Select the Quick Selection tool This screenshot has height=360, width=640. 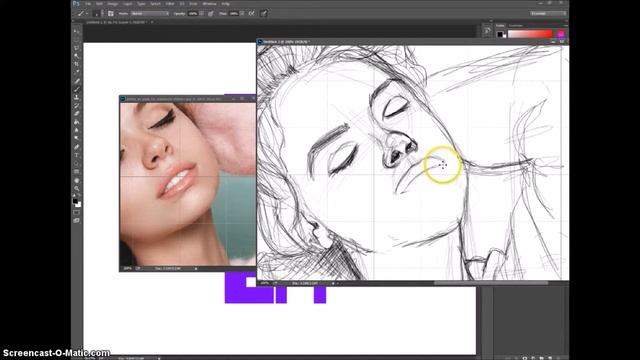pyautogui.click(x=77, y=56)
